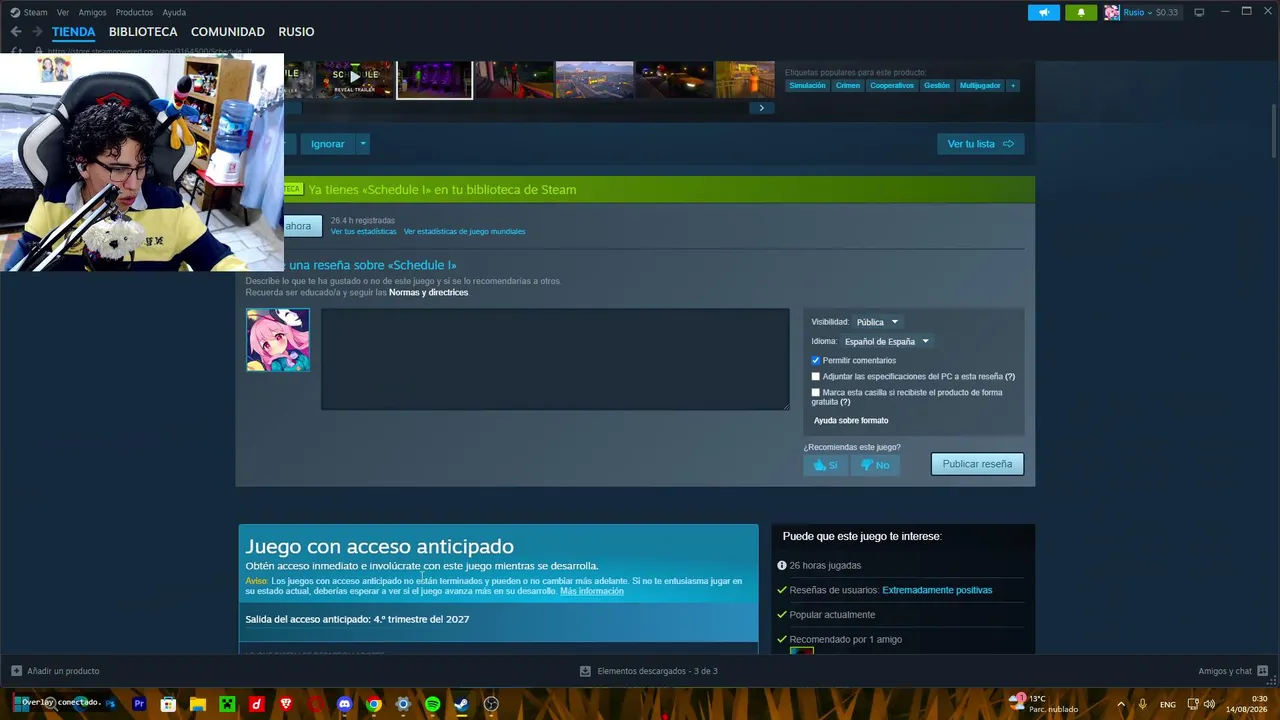Open the Idioma Español de España dropdown
1280x720 pixels.
[x=887, y=342]
